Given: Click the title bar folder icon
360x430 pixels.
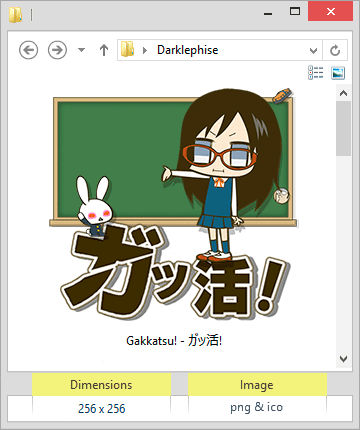Looking at the screenshot, I should pyautogui.click(x=15, y=15).
